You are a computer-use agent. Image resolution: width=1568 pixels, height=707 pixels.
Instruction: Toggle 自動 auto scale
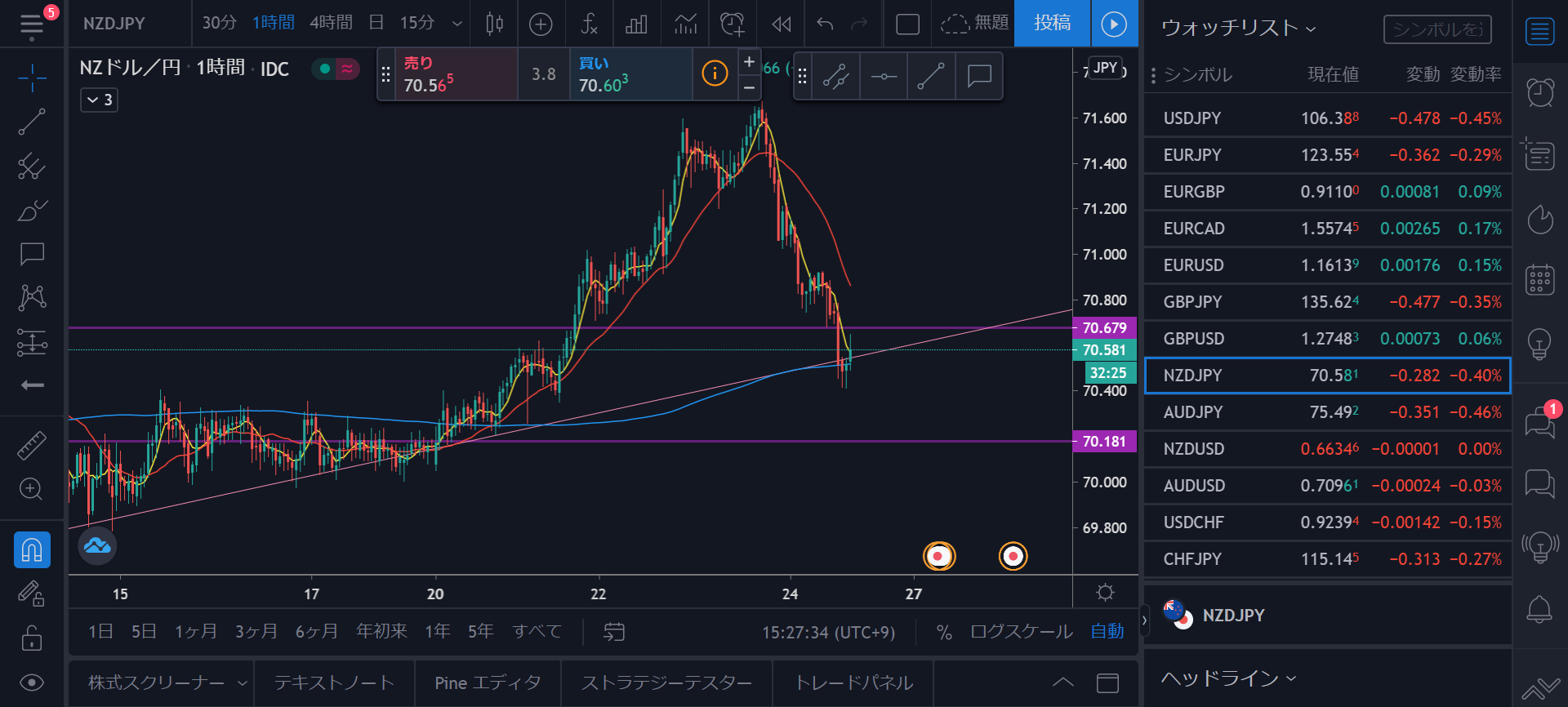1107,631
